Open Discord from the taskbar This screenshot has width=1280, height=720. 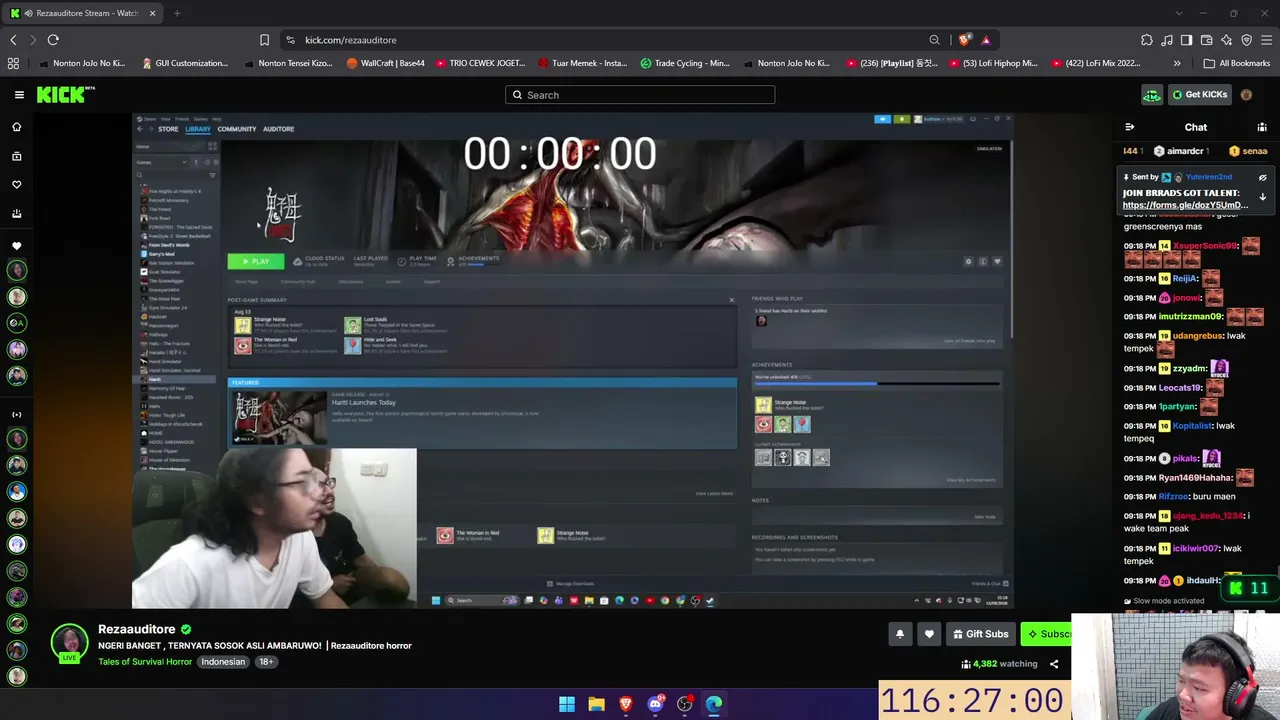[x=655, y=704]
